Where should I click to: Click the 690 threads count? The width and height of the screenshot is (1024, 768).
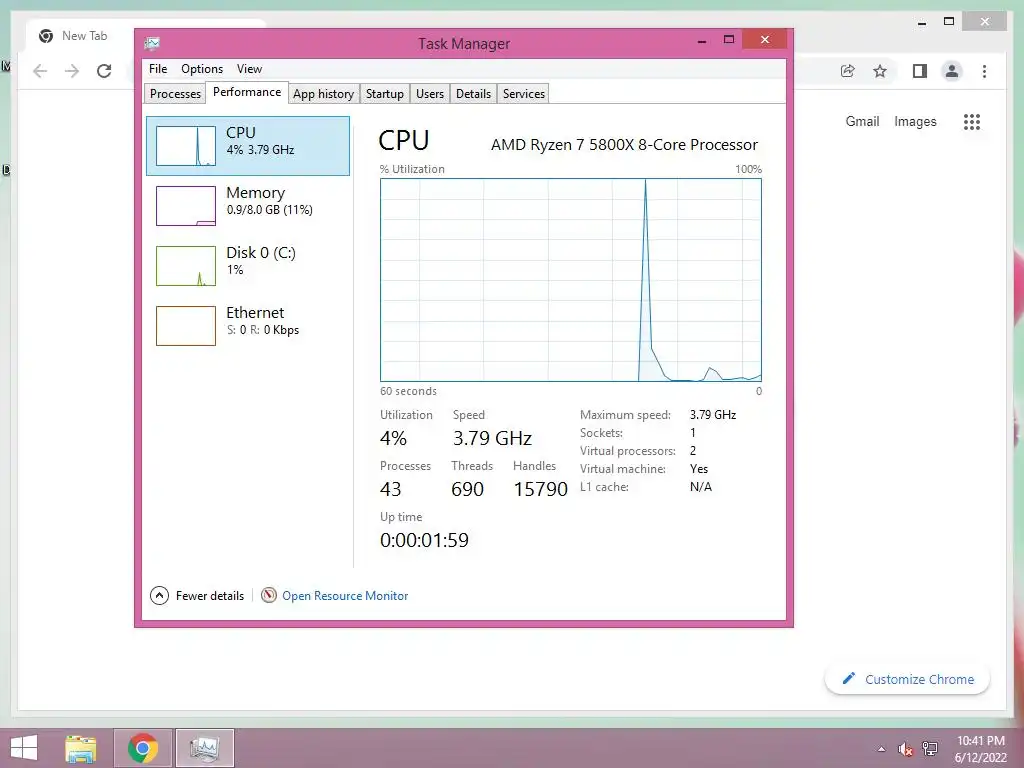pos(468,489)
